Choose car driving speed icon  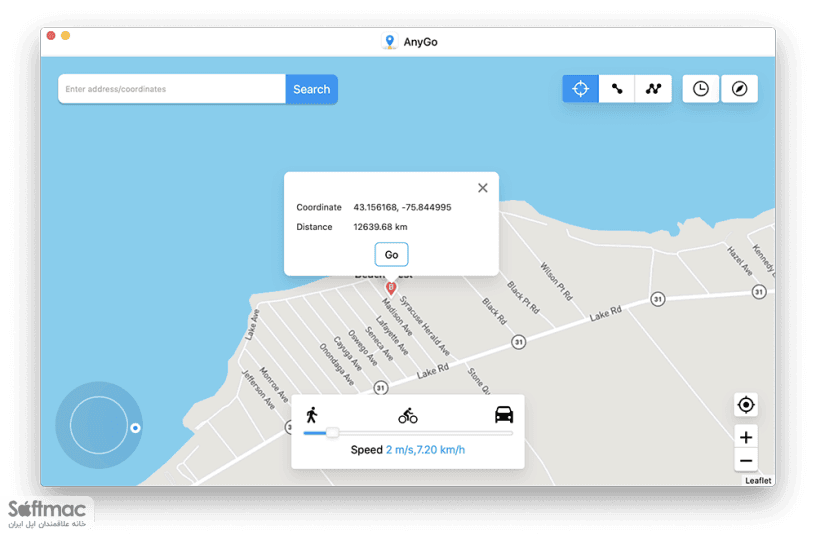(504, 415)
